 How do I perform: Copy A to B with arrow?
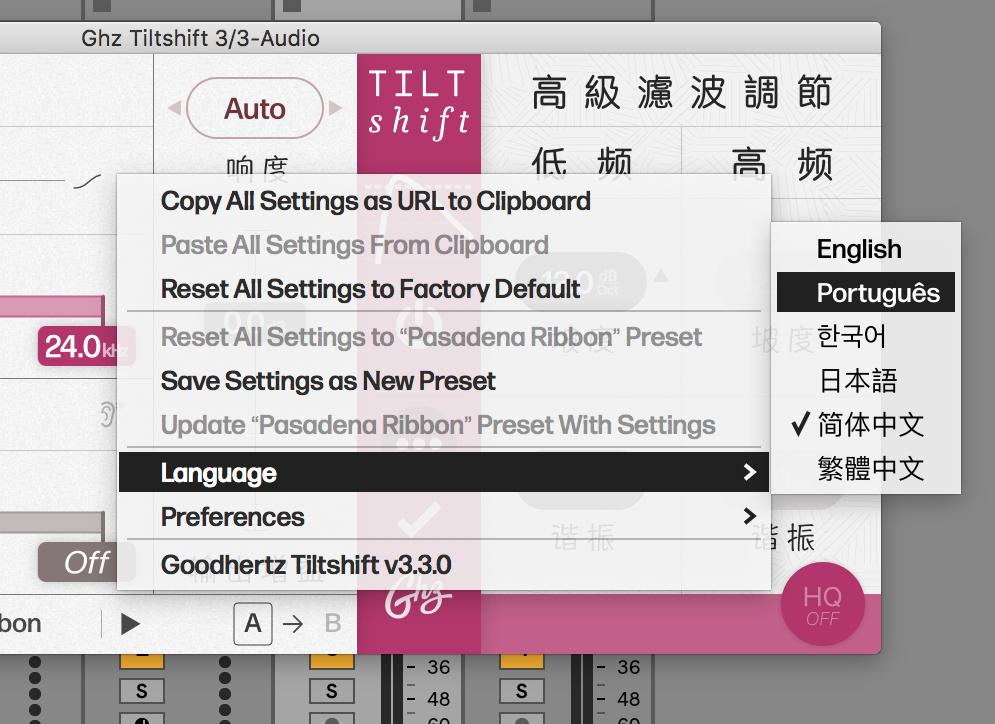[x=293, y=624]
